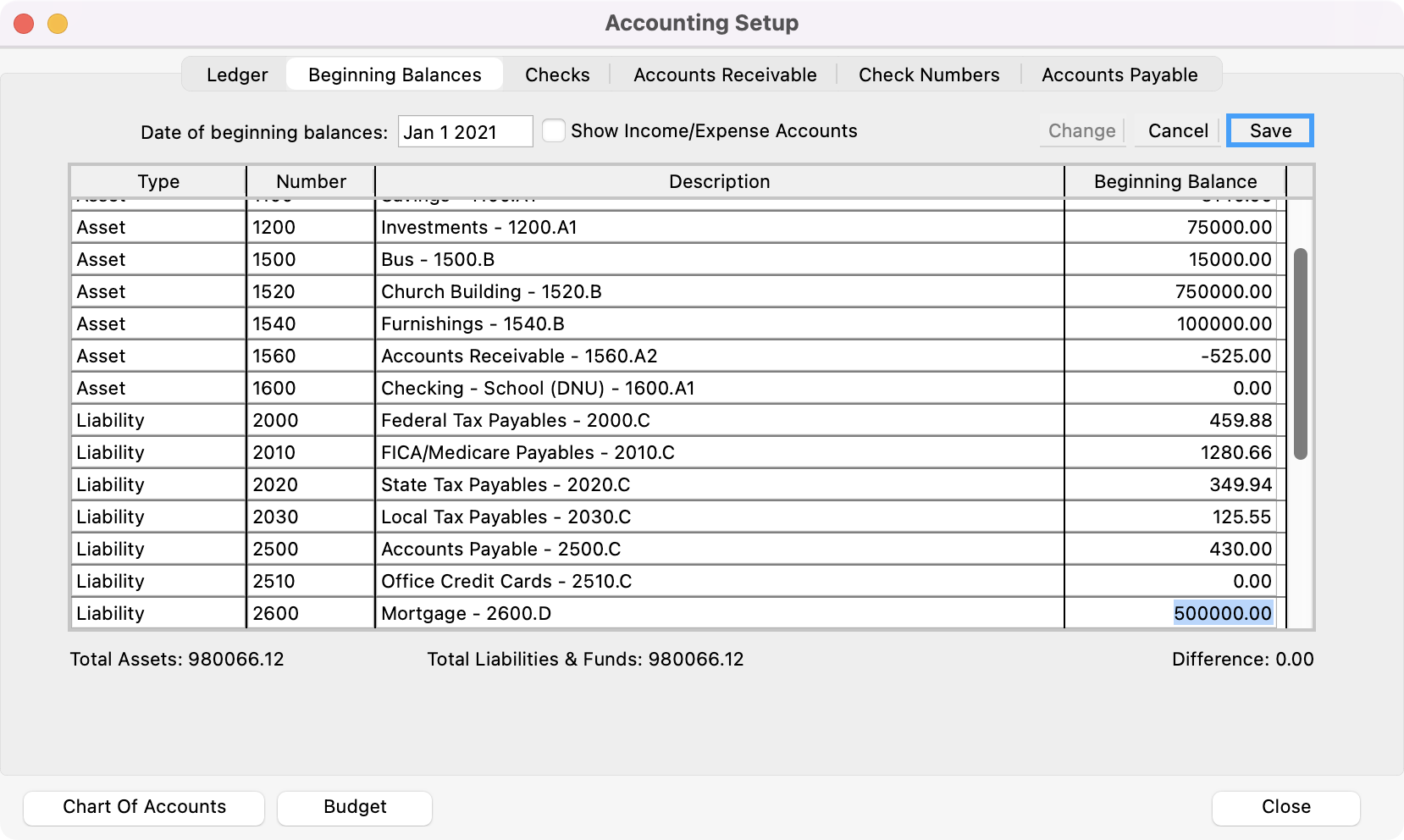
Task: Open the Checks tab
Action: (x=556, y=75)
